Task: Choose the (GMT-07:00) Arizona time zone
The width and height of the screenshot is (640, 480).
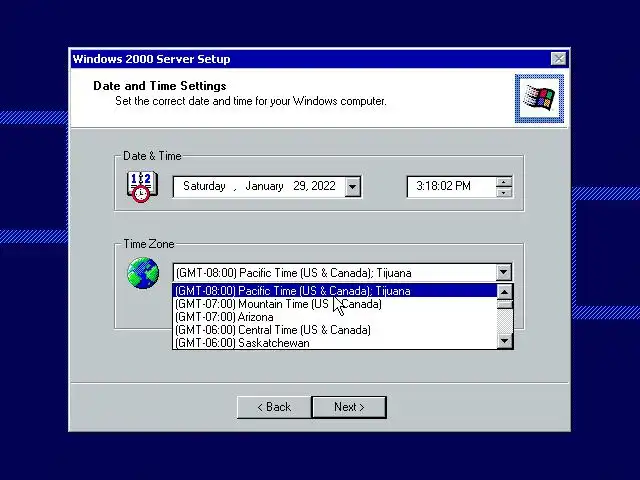Action: 335,317
